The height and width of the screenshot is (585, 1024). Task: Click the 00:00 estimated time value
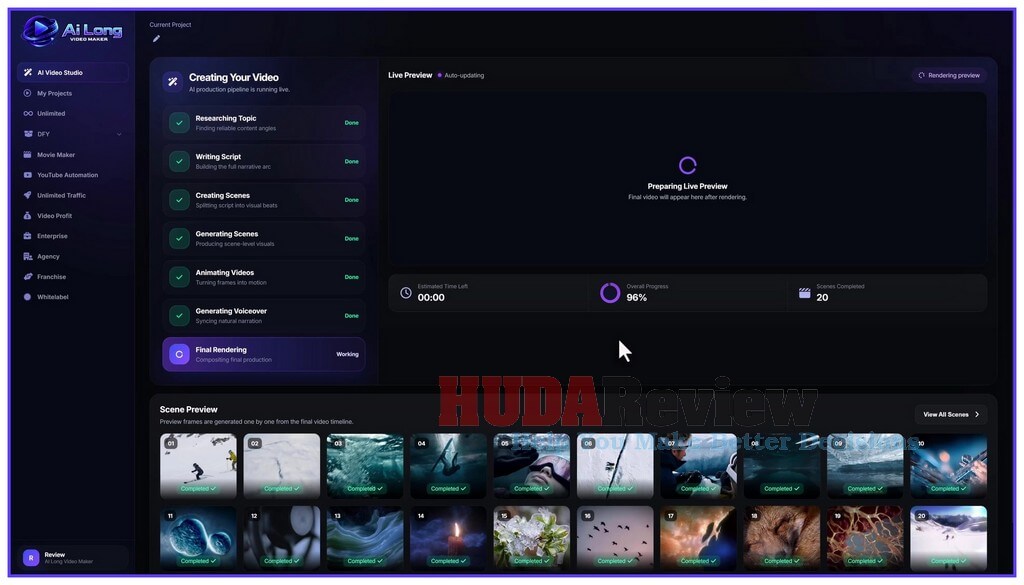pyautogui.click(x=431, y=298)
